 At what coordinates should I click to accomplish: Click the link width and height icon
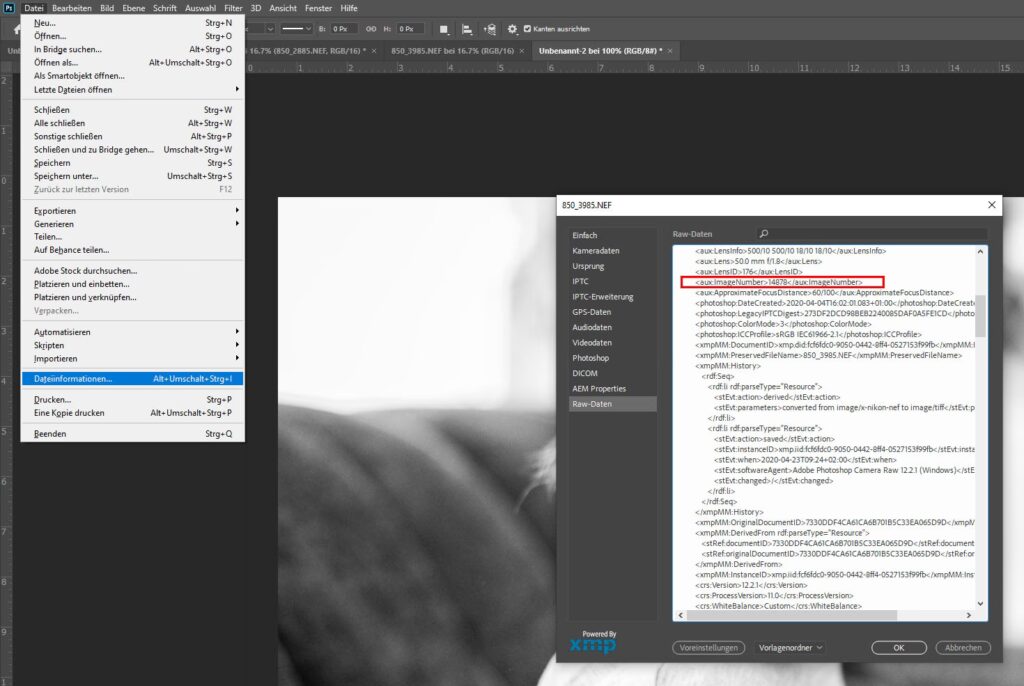tap(372, 29)
